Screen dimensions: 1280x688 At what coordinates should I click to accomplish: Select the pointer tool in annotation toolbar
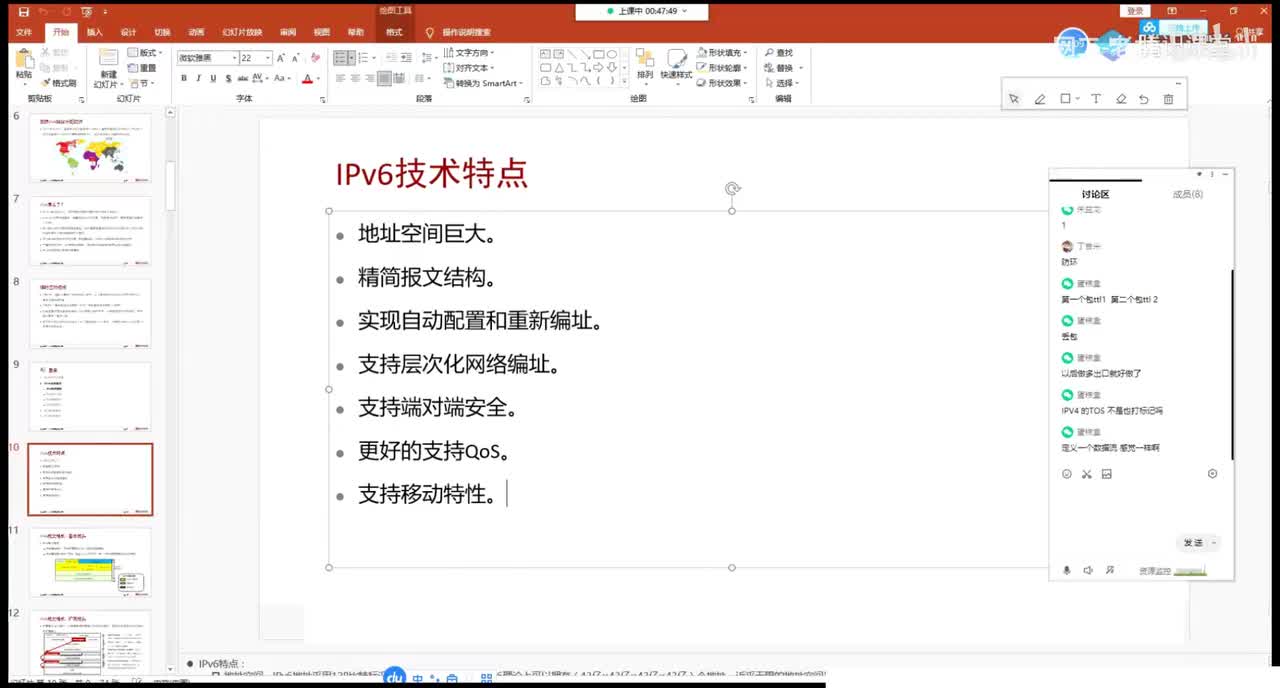point(1014,99)
